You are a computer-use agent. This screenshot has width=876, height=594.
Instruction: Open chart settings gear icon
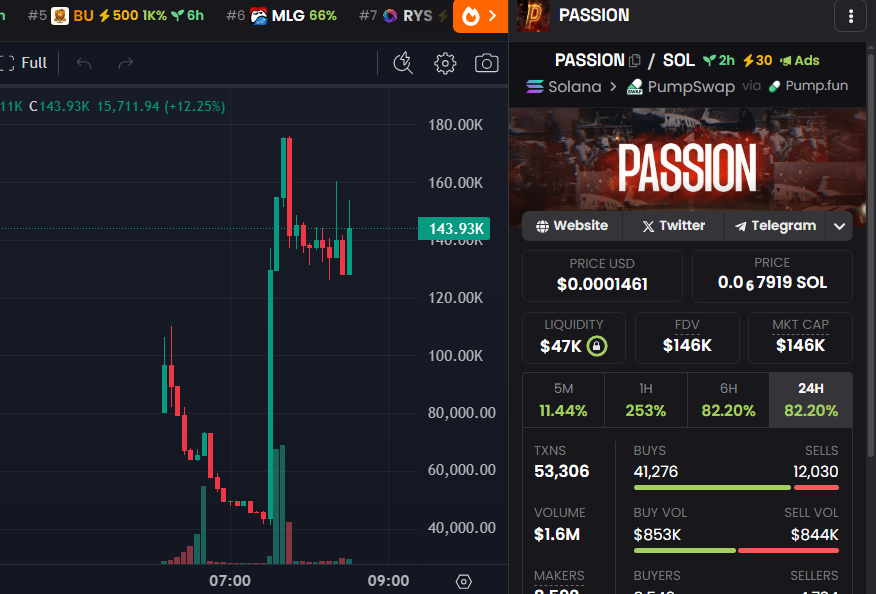click(445, 63)
